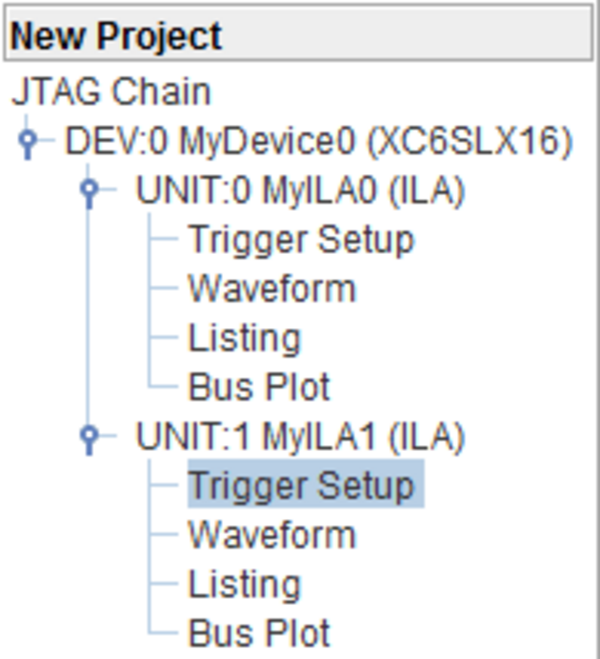This screenshot has width=600, height=659.
Task: Open Listing under MyILA0
Action: [245, 338]
